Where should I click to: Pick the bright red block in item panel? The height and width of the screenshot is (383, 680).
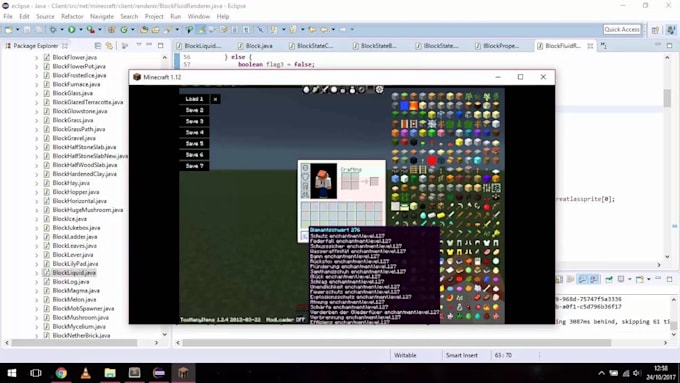[x=432, y=160]
